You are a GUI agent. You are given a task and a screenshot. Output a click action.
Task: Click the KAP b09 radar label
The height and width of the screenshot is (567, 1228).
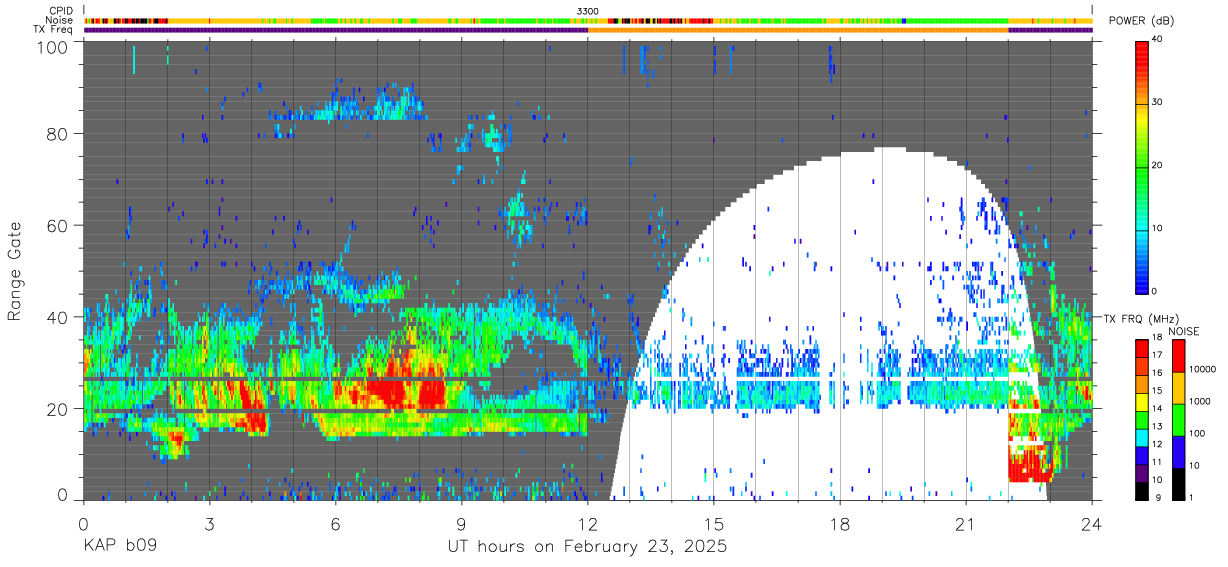(119, 547)
